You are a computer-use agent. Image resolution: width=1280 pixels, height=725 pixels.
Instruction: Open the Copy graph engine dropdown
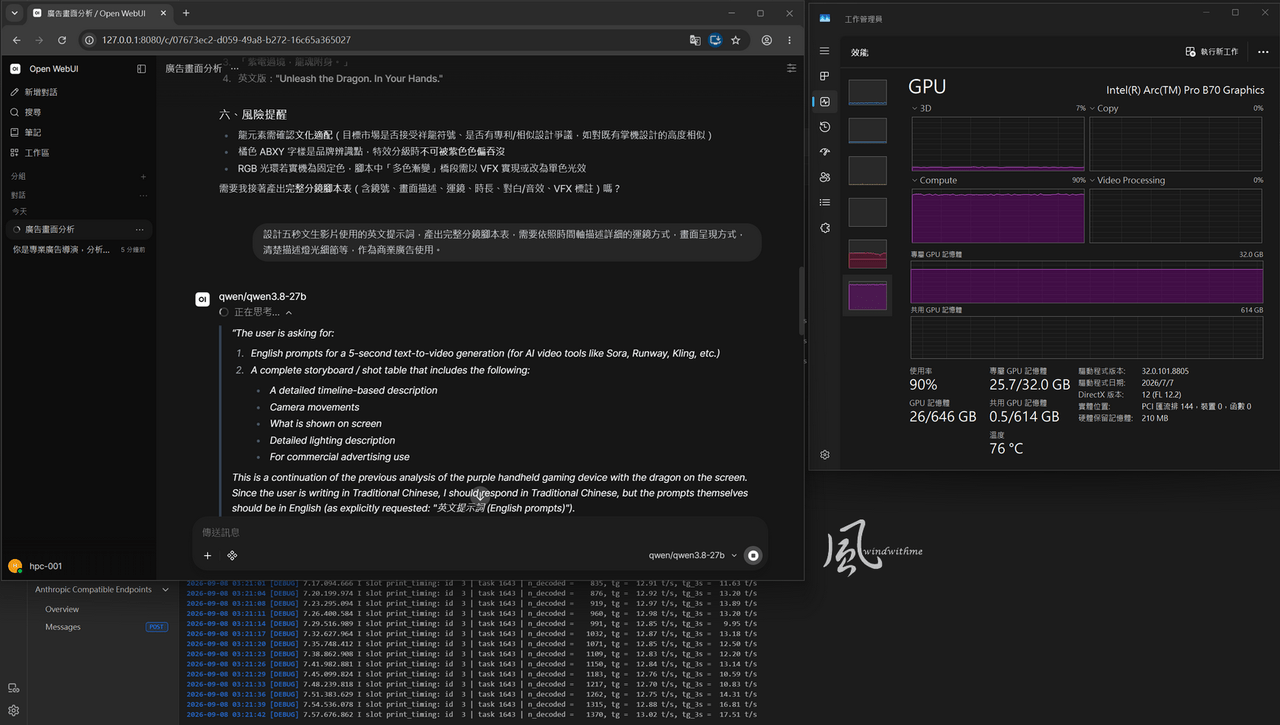coord(1093,108)
